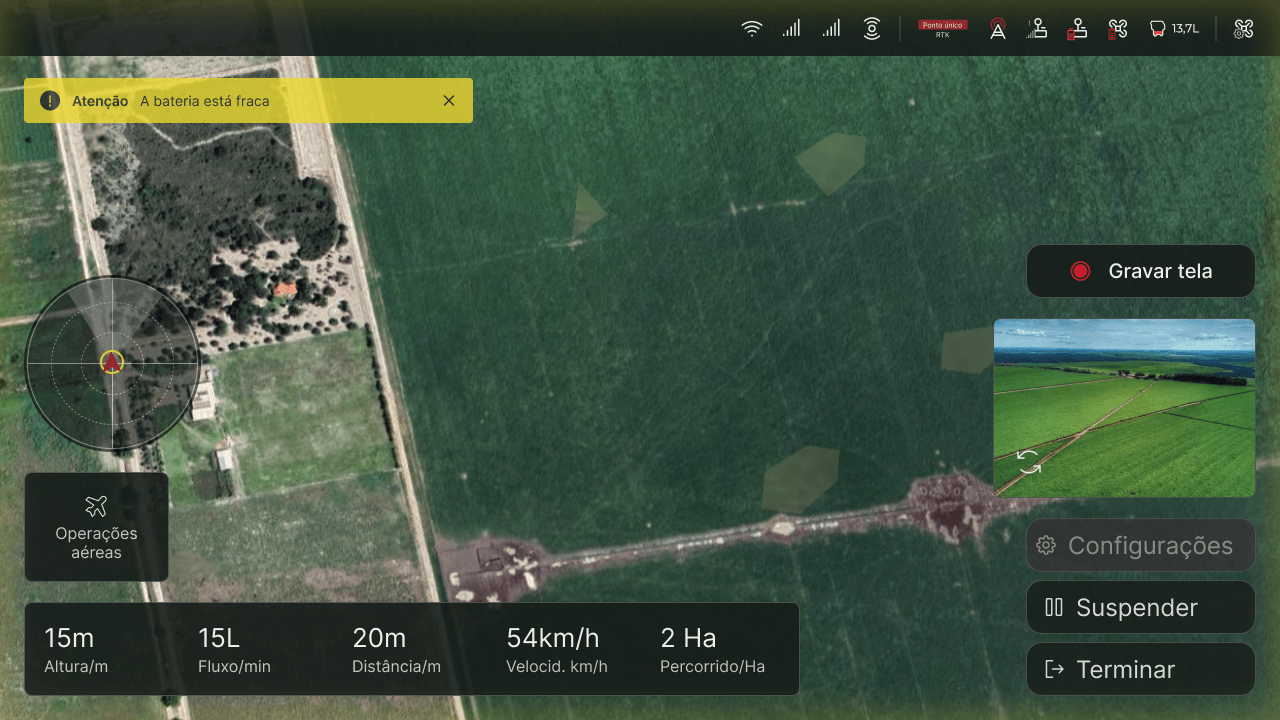
Task: Open the radar sensor status icon
Action: 872,29
